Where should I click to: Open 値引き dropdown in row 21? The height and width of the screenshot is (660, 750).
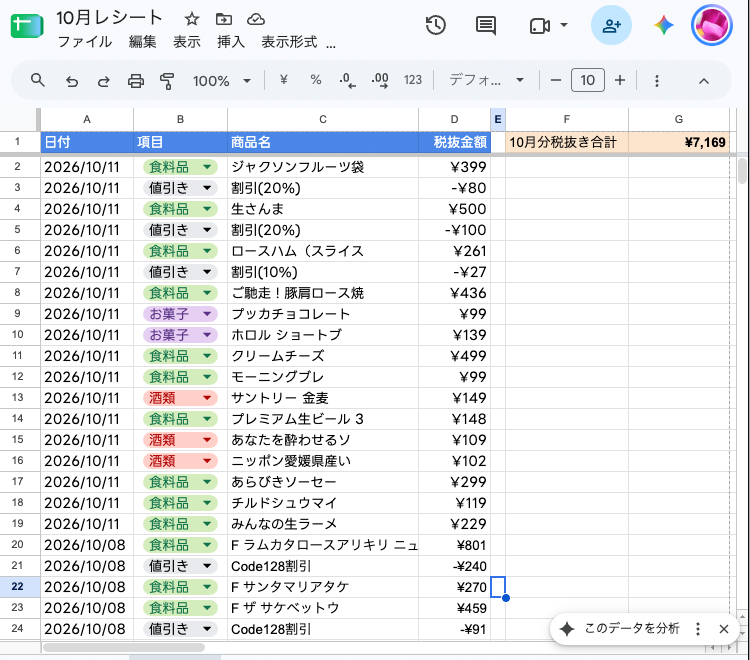(207, 566)
